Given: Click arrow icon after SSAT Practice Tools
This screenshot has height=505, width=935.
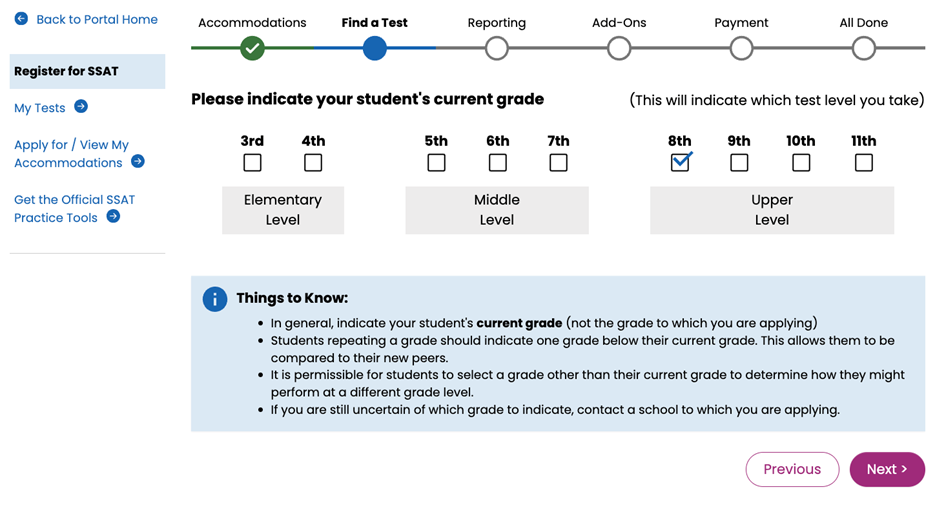Looking at the screenshot, I should [x=113, y=217].
